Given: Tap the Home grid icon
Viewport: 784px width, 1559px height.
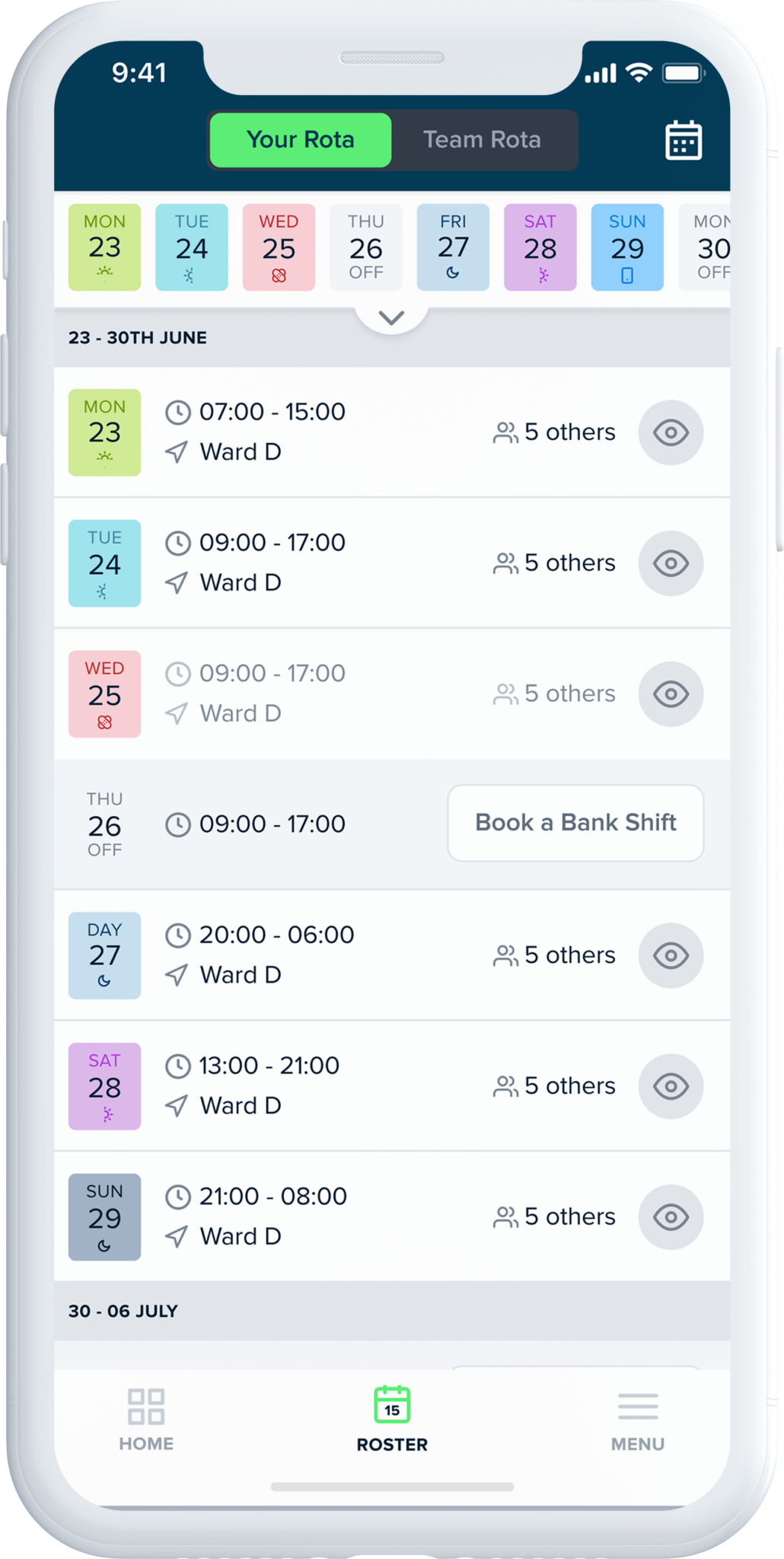Looking at the screenshot, I should [146, 1406].
